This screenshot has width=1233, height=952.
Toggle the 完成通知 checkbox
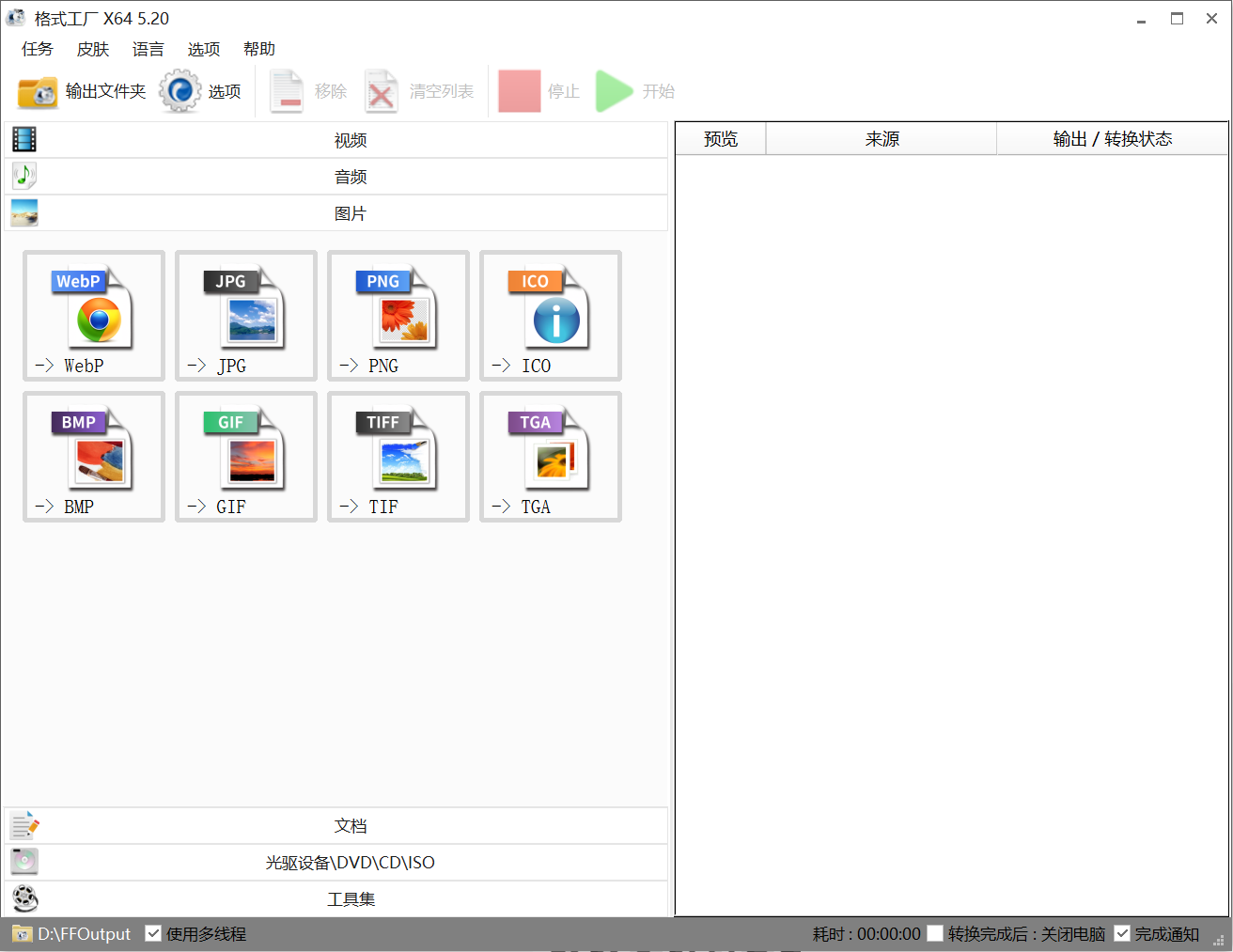tap(1122, 933)
